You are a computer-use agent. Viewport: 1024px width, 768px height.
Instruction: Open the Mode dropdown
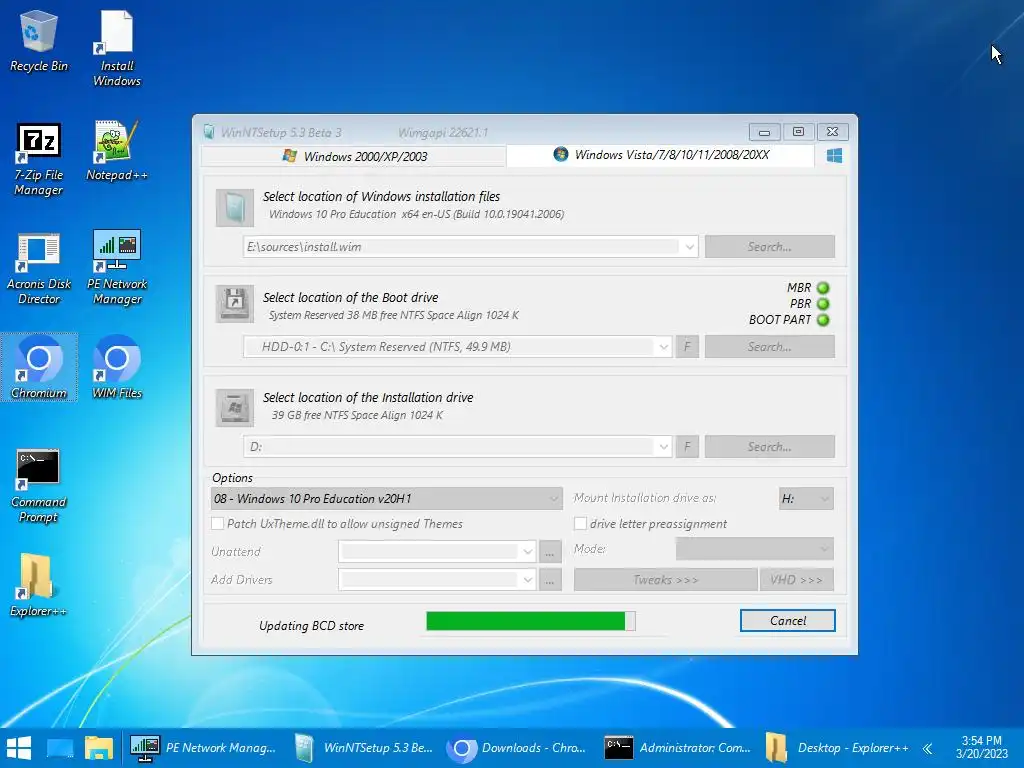pyautogui.click(x=755, y=549)
